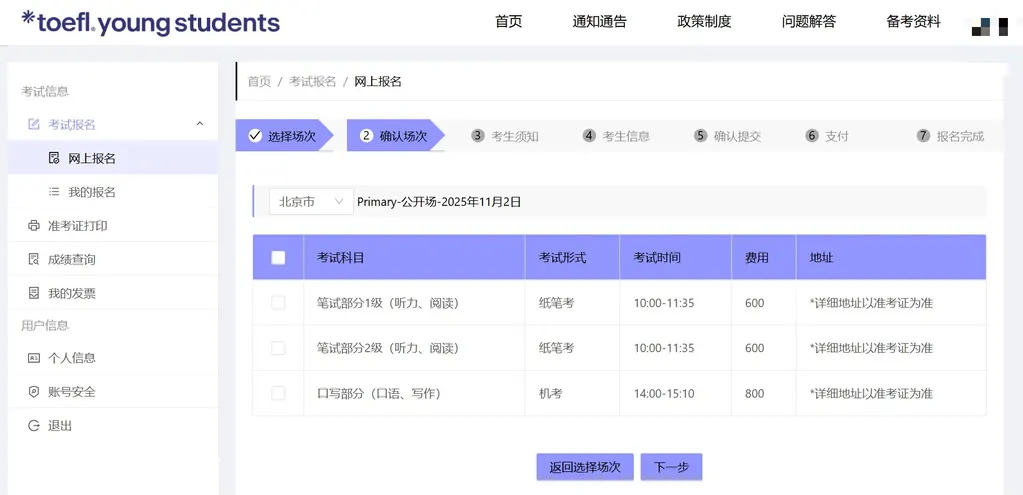Click the 账号安全 shield icon
1023x495 pixels.
coord(34,392)
